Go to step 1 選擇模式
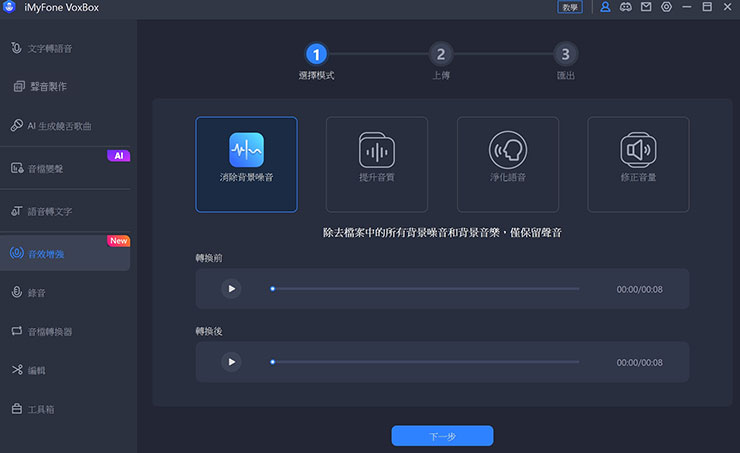 click(316, 54)
